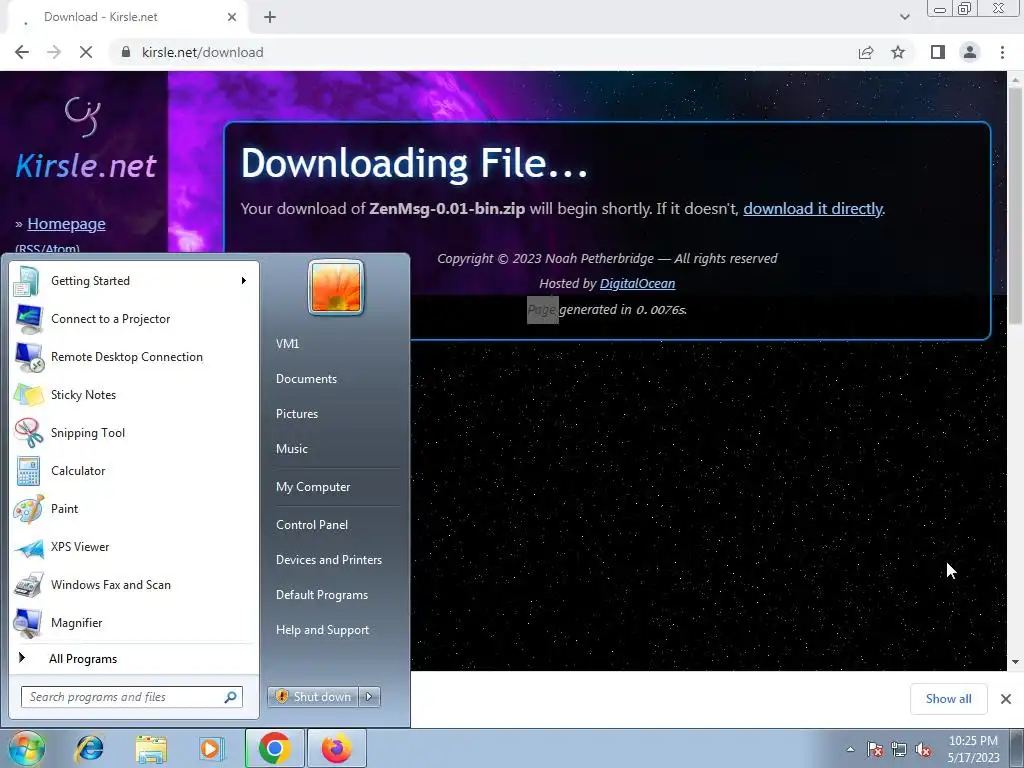
Task: Click the Windows Start orb
Action: (26, 748)
